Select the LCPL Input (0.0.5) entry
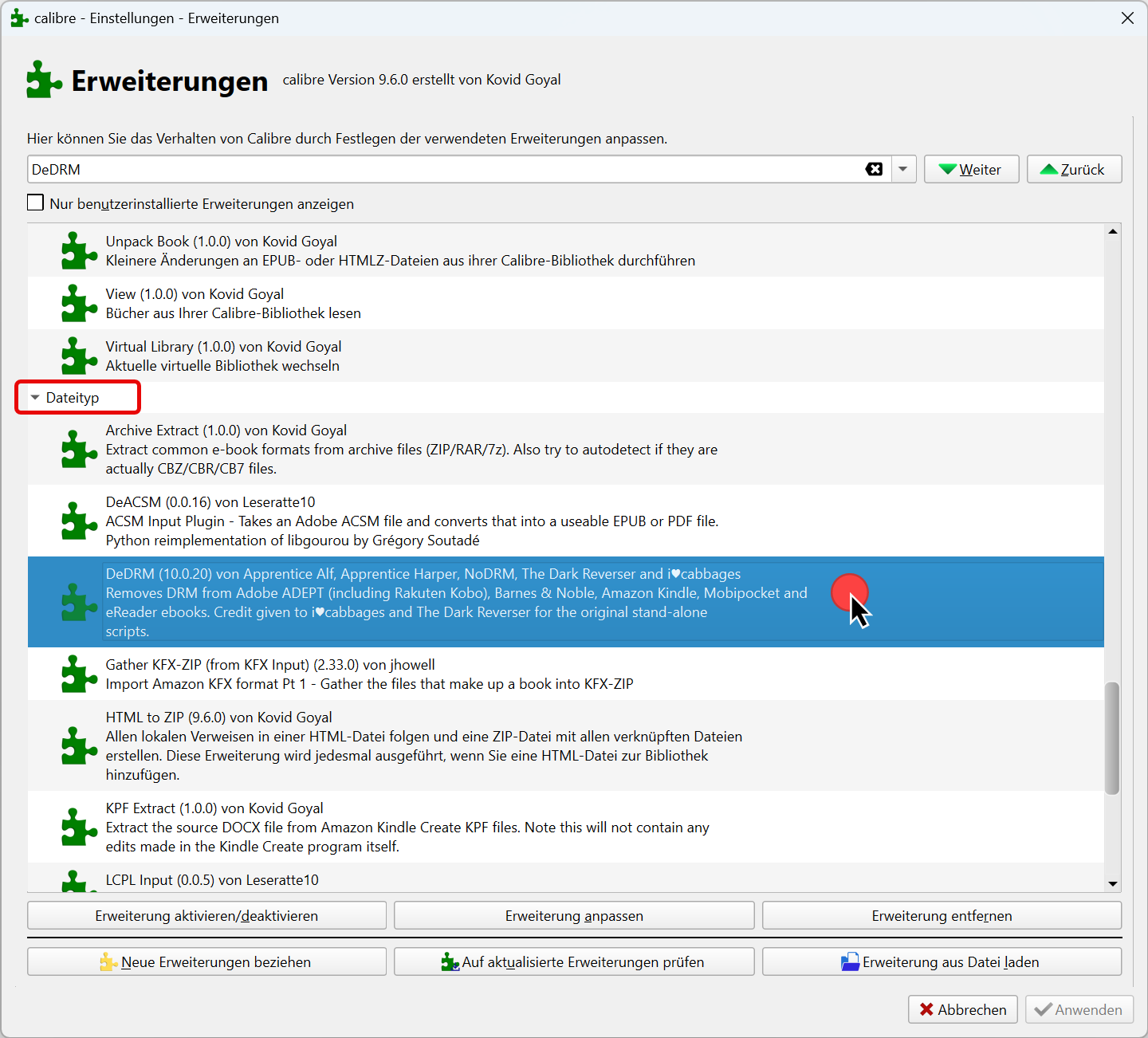 [x=566, y=878]
